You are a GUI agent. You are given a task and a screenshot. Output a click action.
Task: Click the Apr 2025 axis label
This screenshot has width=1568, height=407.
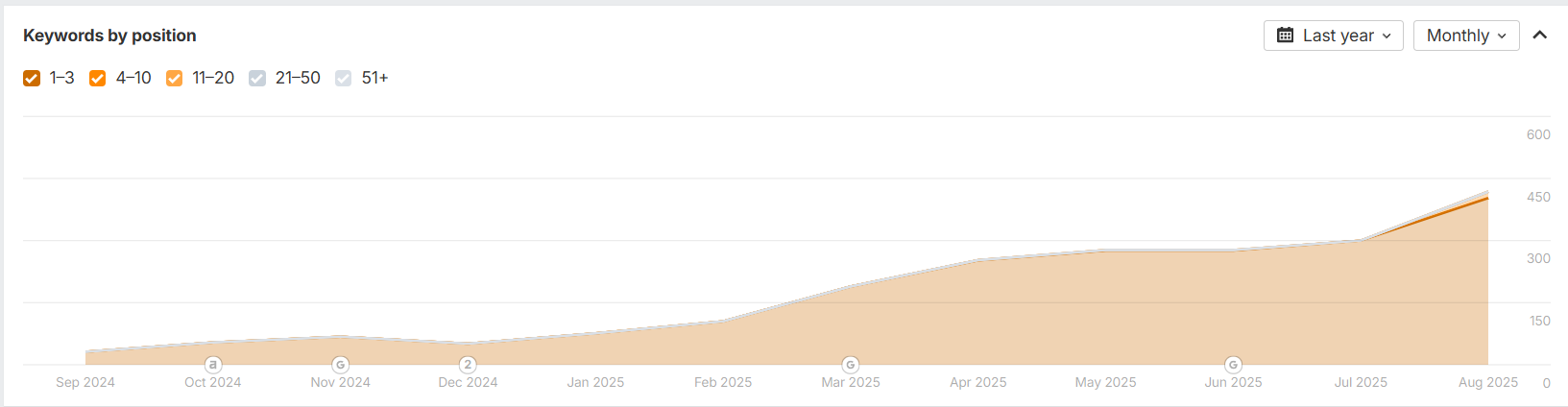977,382
